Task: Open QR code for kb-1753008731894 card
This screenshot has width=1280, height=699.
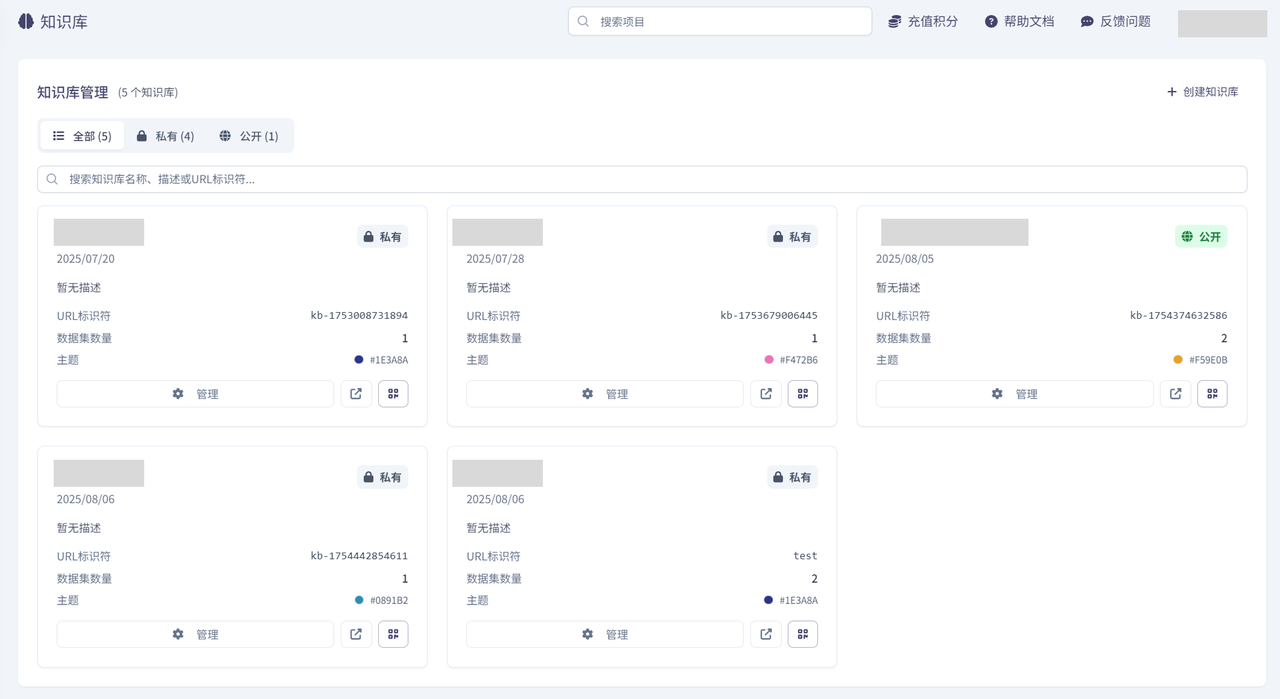Action: (x=393, y=393)
